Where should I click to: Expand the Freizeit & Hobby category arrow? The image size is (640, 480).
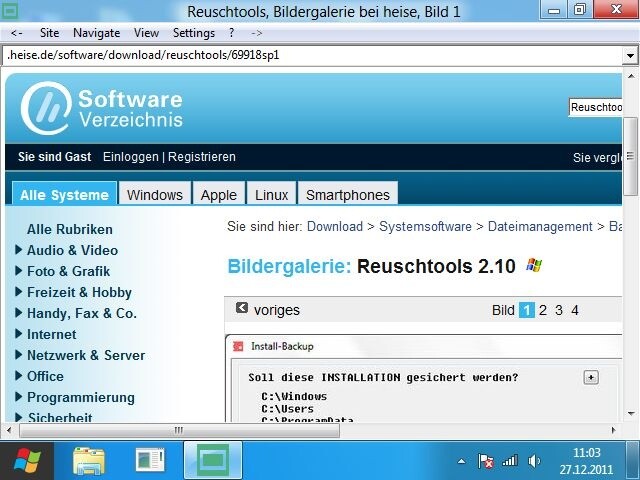point(18,291)
